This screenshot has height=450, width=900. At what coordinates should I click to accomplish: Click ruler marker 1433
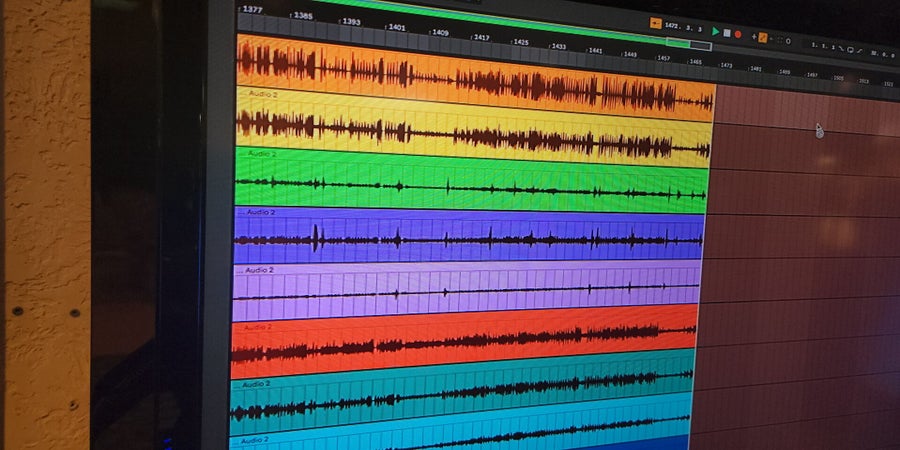tap(558, 46)
